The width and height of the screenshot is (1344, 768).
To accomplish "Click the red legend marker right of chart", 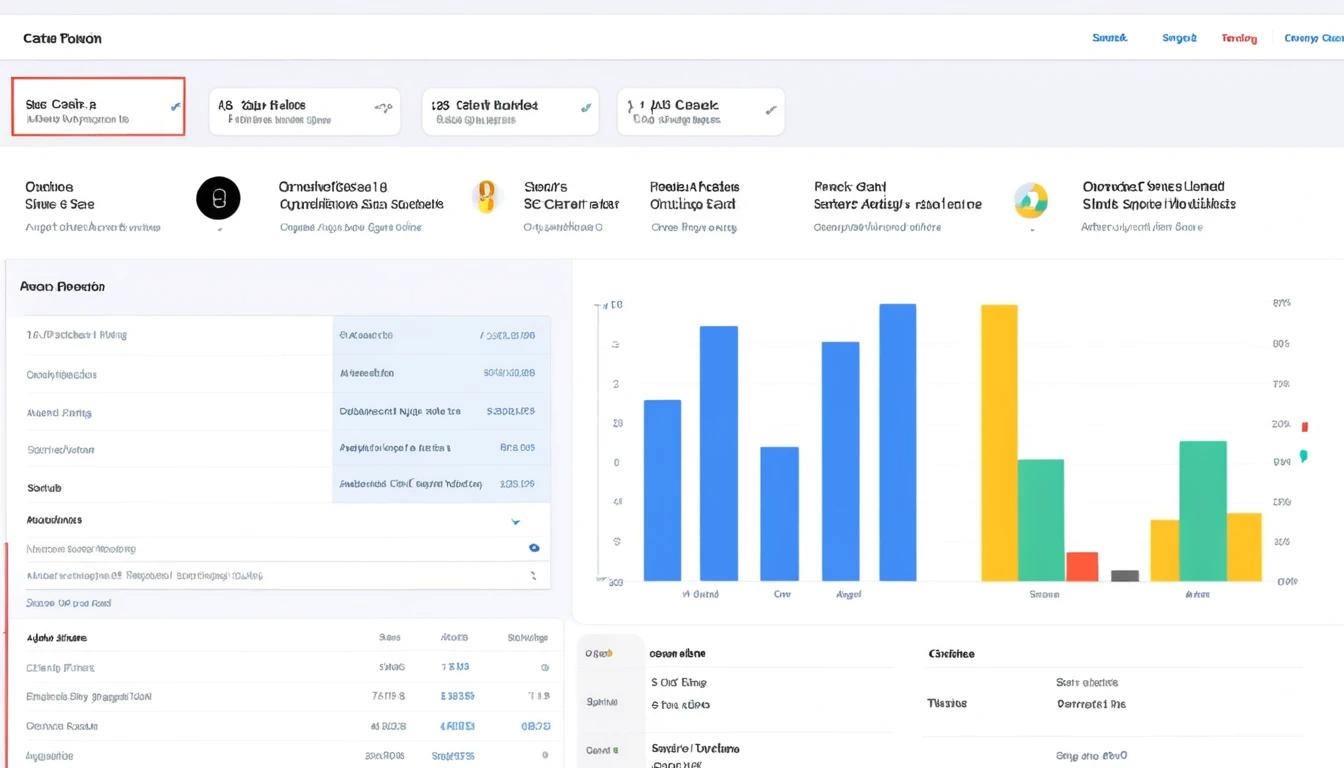I will [x=1305, y=427].
